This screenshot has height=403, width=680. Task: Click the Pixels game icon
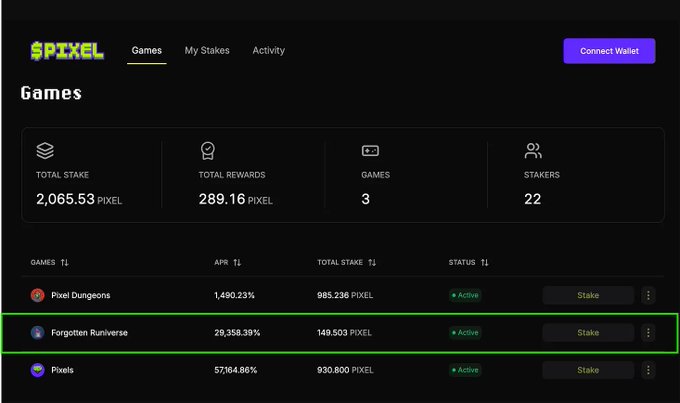point(37,370)
